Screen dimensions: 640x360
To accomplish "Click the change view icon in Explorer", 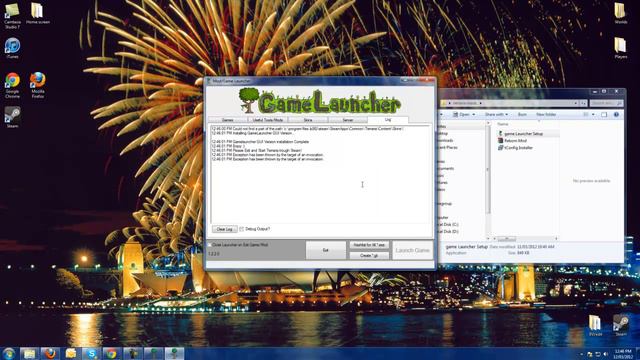I will [x=586, y=115].
